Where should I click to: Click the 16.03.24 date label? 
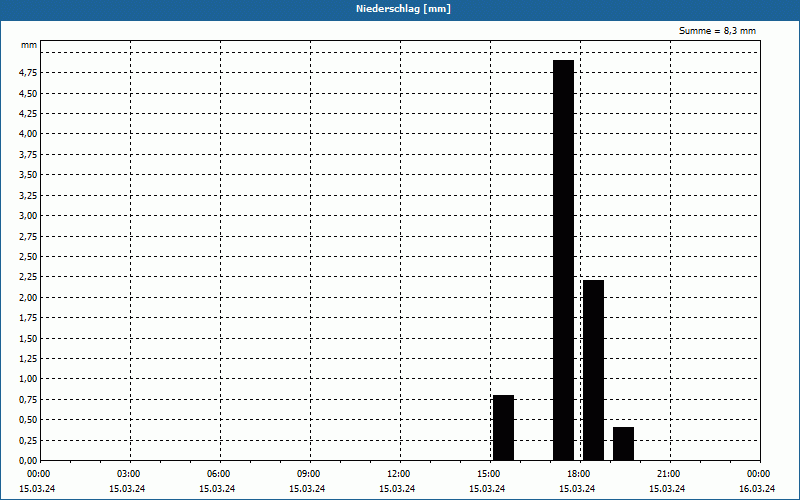tap(757, 489)
